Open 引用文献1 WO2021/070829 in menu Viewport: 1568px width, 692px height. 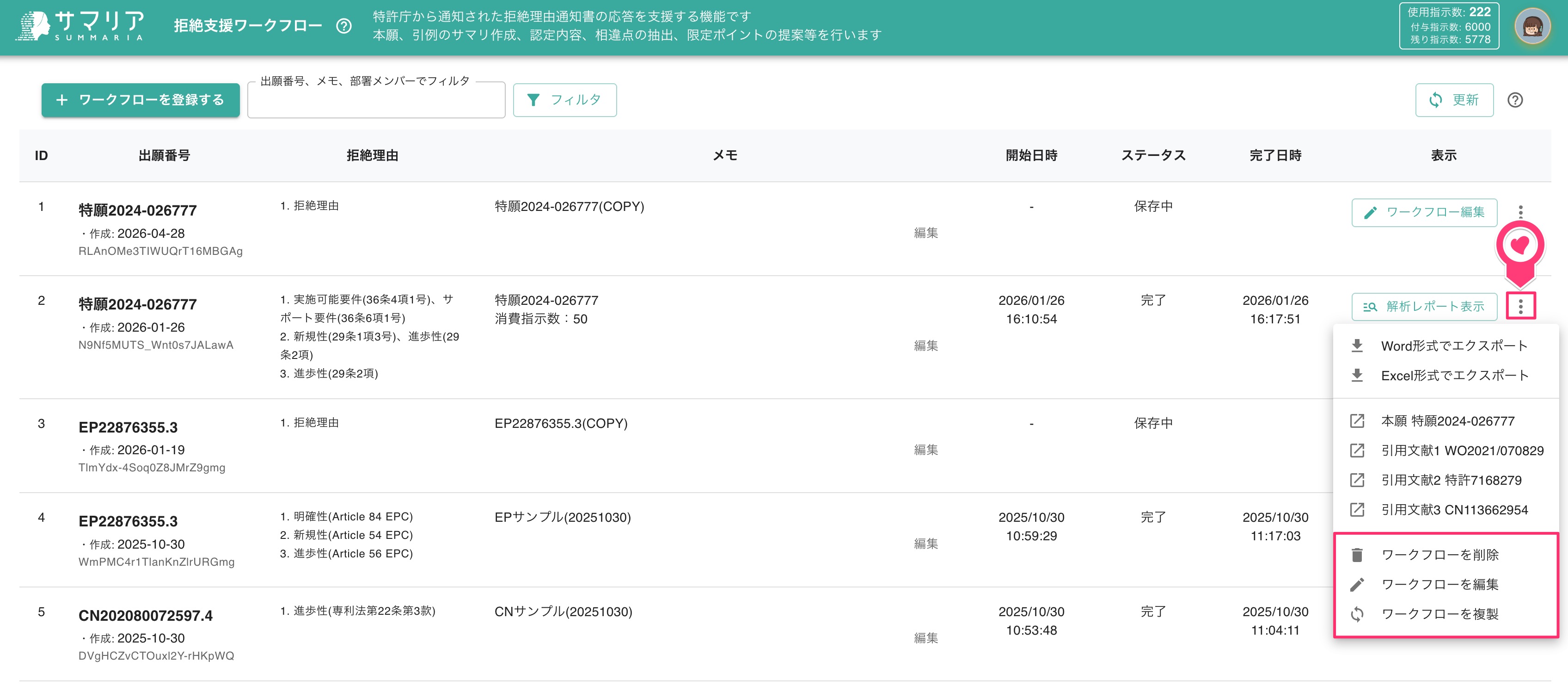1445,451
